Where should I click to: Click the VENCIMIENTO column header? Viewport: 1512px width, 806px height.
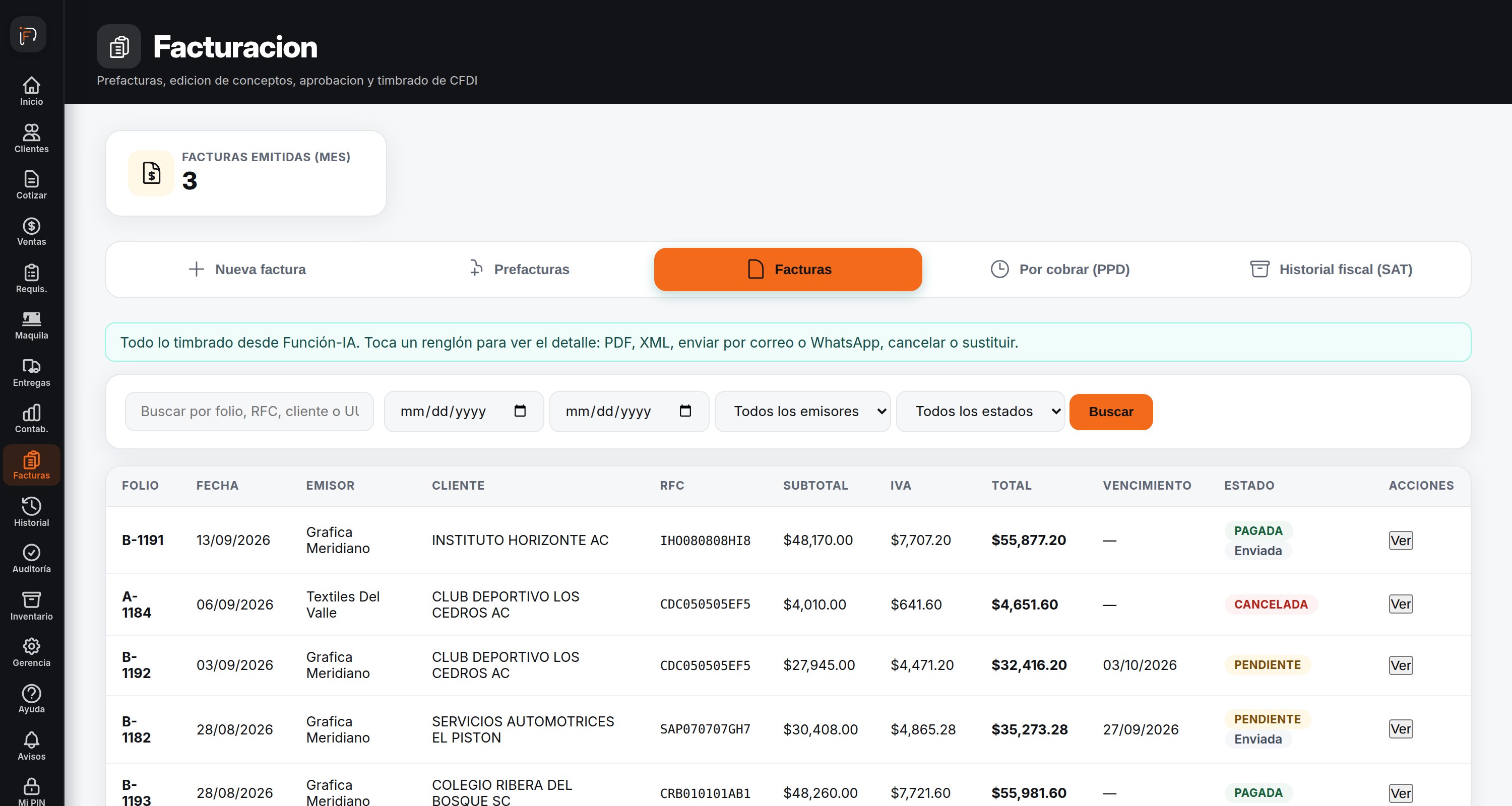pyautogui.click(x=1147, y=485)
